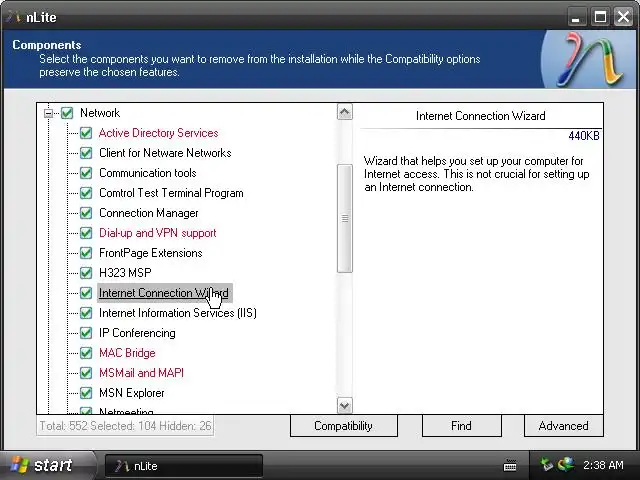Select Comtrol Test Terminal Program item
Screen dimensions: 640x480
171,193
